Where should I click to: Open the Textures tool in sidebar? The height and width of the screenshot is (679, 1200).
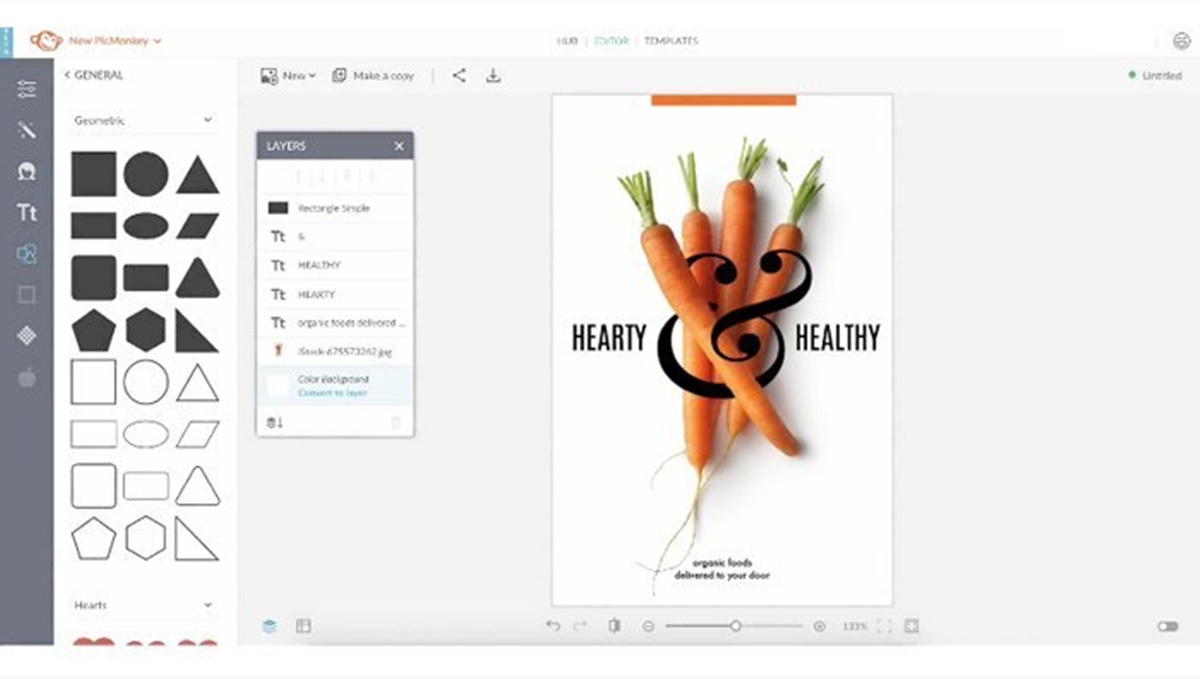click(27, 336)
